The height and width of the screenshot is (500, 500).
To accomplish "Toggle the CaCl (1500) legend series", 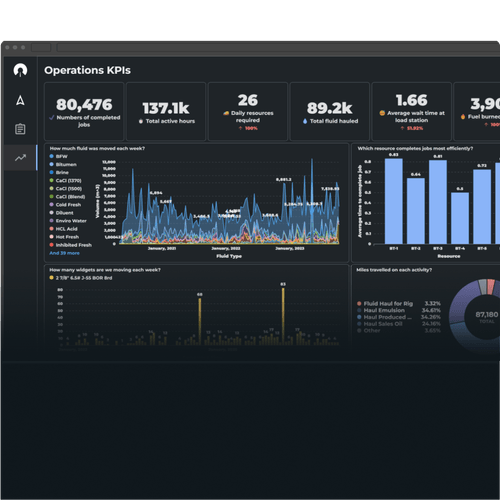I will 66,188.
